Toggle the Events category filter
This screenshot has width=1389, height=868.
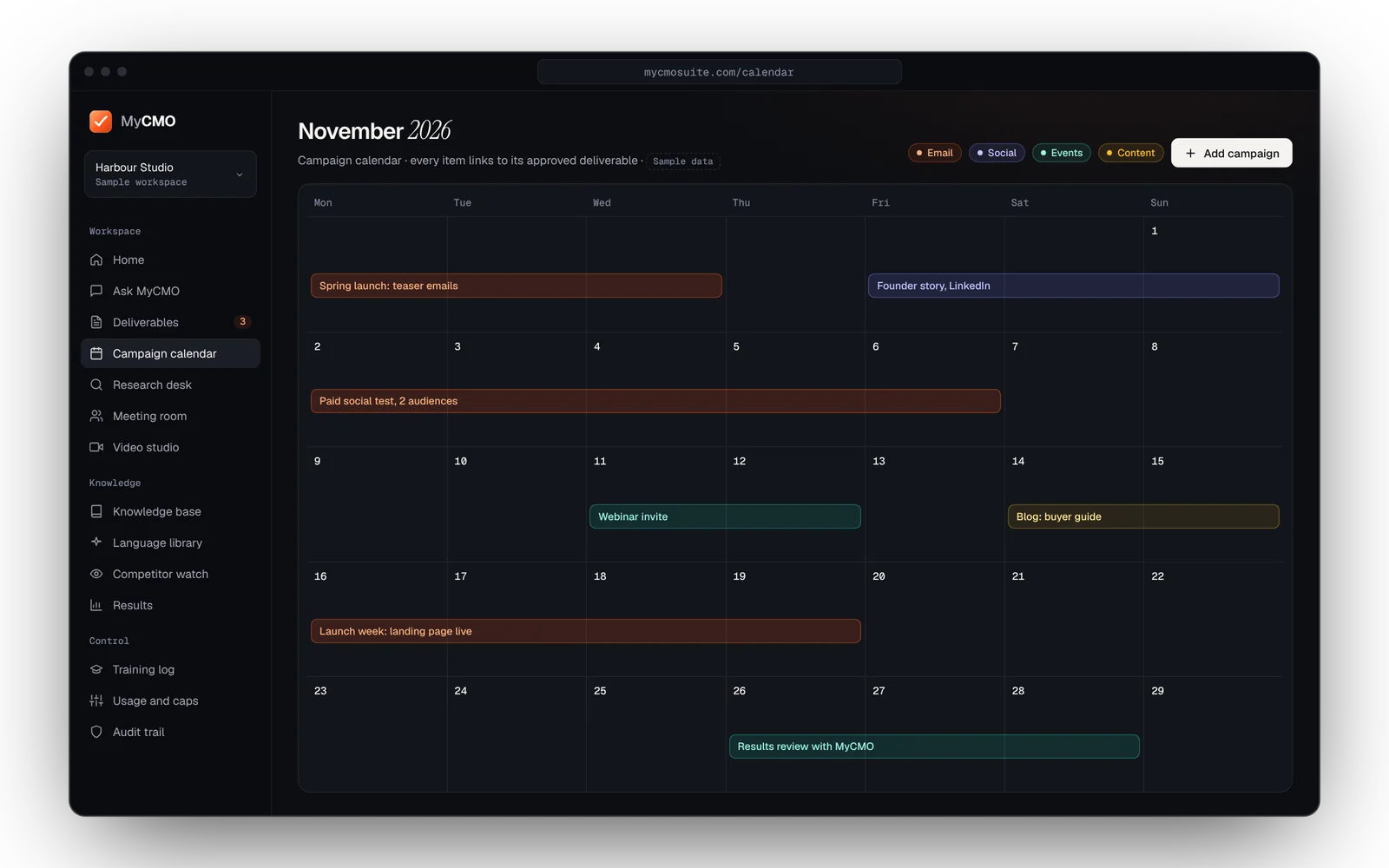pos(1062,153)
